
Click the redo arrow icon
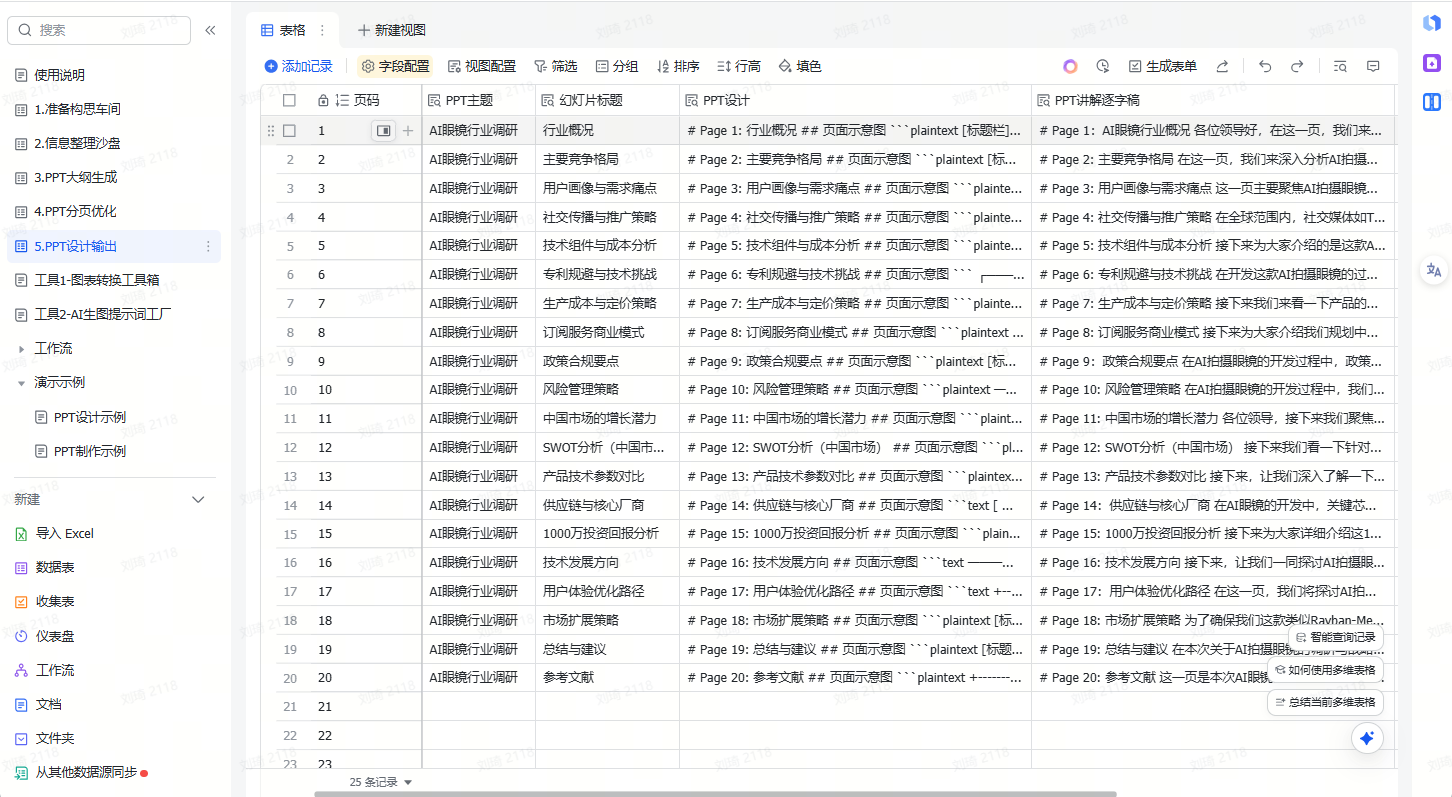point(1297,66)
